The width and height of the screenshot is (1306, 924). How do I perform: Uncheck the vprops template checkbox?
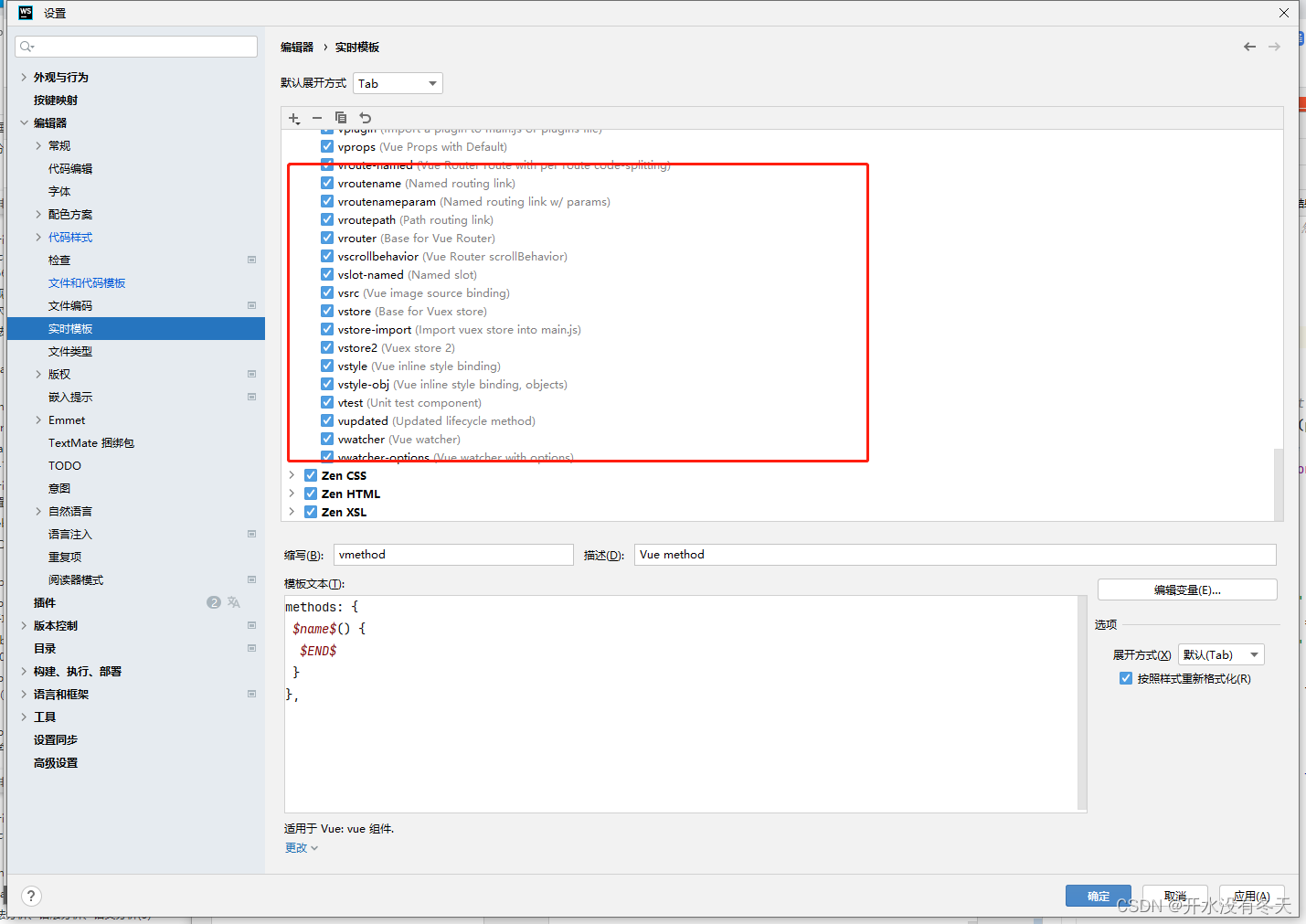(x=327, y=146)
